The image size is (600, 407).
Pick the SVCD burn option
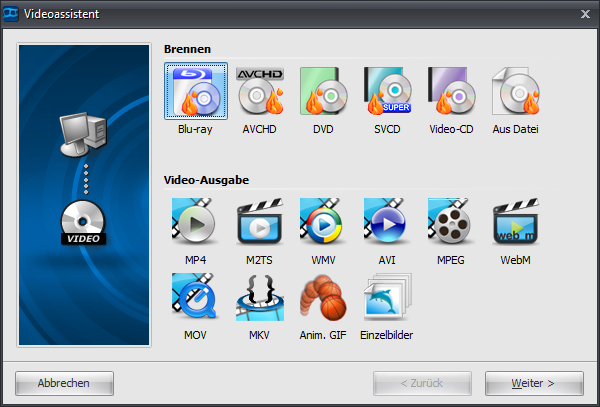click(x=388, y=93)
